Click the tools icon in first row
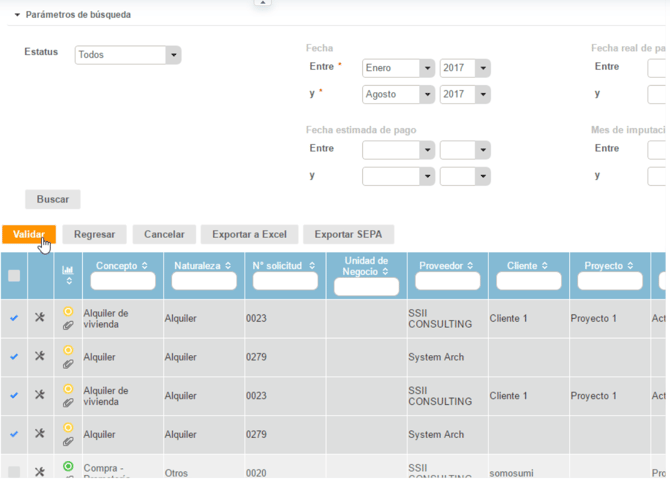The width and height of the screenshot is (670, 484). click(40, 317)
